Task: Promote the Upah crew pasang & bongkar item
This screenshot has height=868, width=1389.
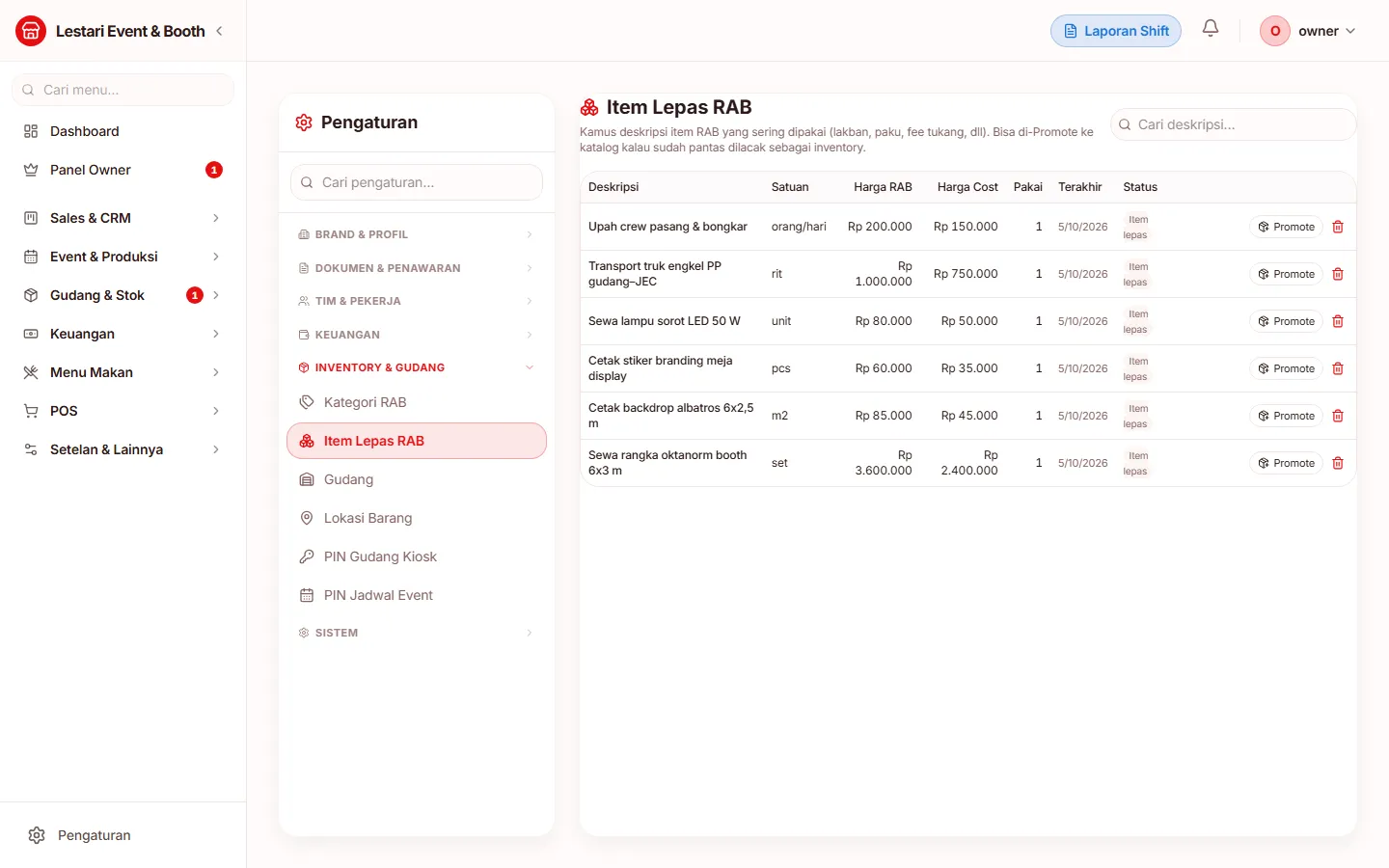Action: (1287, 227)
